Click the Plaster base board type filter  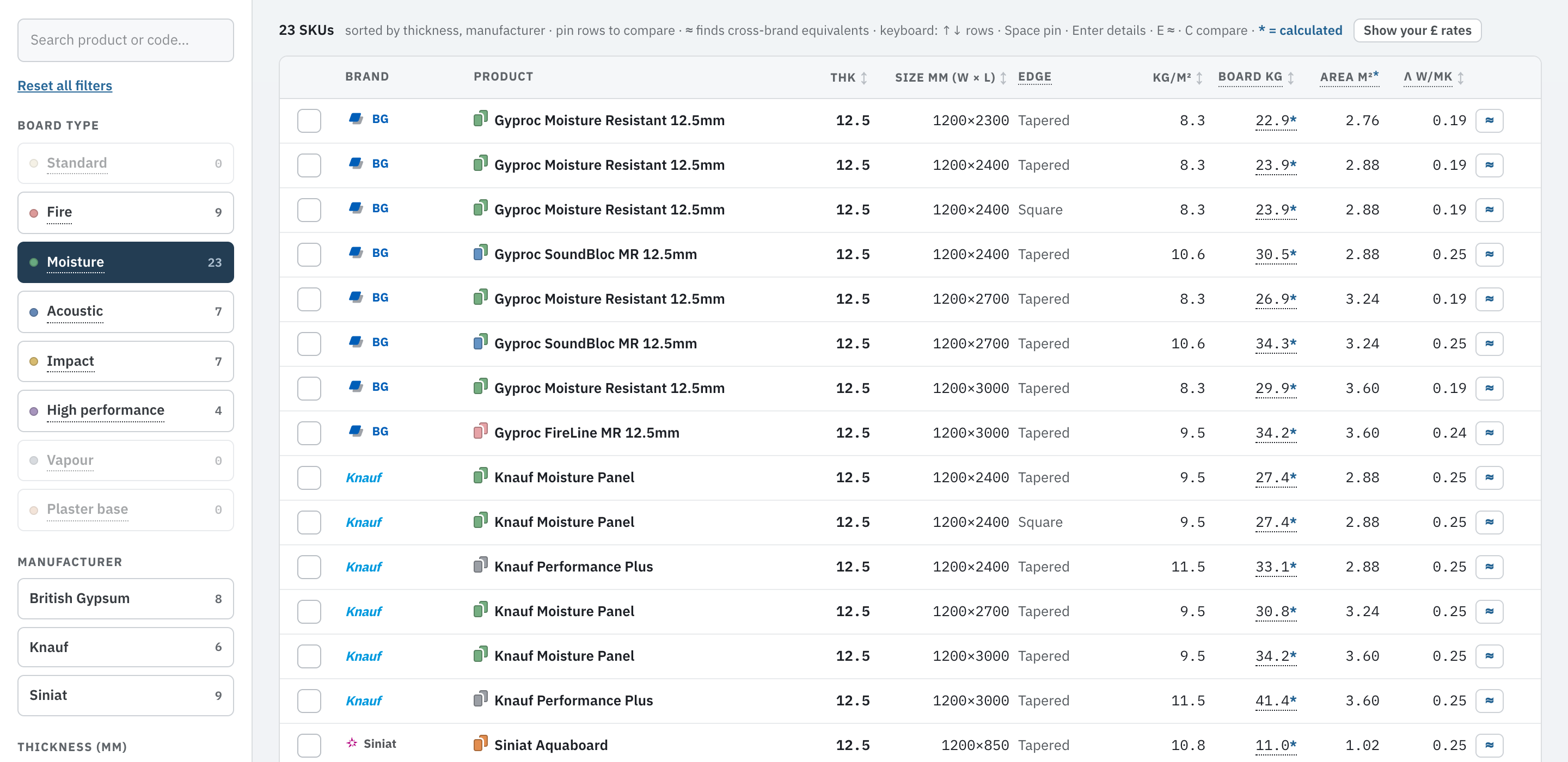[x=125, y=510]
